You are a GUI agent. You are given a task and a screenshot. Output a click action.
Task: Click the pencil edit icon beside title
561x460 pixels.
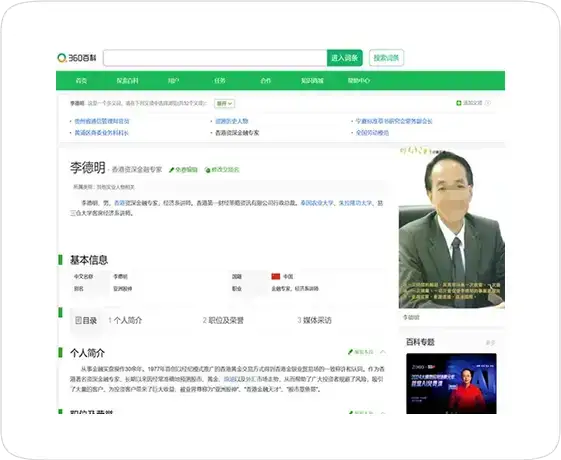pos(172,170)
